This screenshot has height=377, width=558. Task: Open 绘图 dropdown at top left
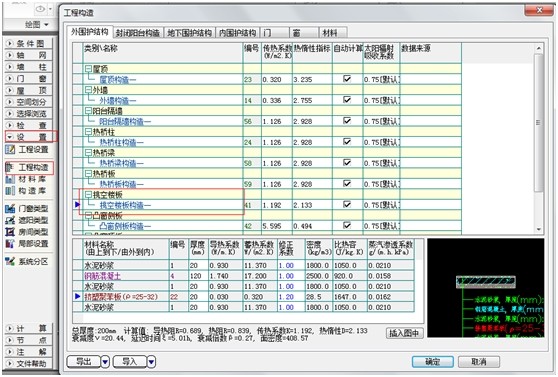[37, 25]
